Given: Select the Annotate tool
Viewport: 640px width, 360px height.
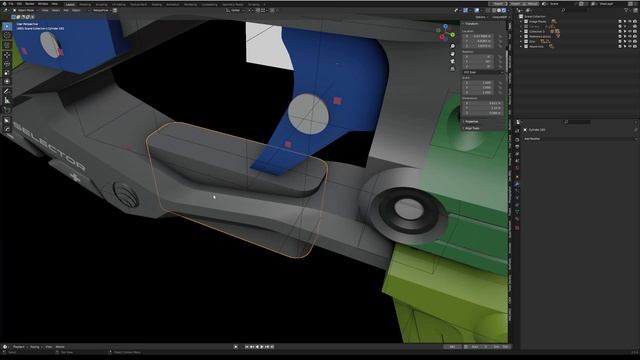Looking at the screenshot, I should pos(7,91).
